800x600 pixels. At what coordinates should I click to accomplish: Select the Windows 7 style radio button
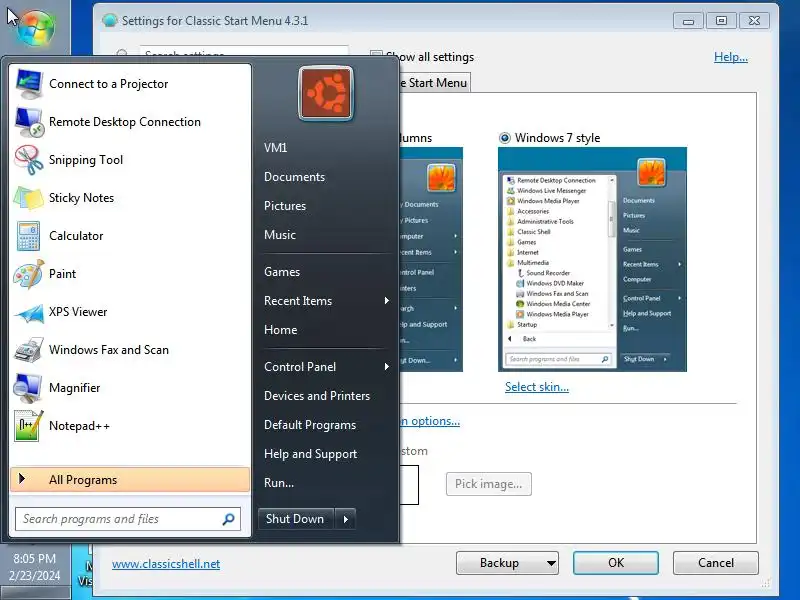point(505,138)
